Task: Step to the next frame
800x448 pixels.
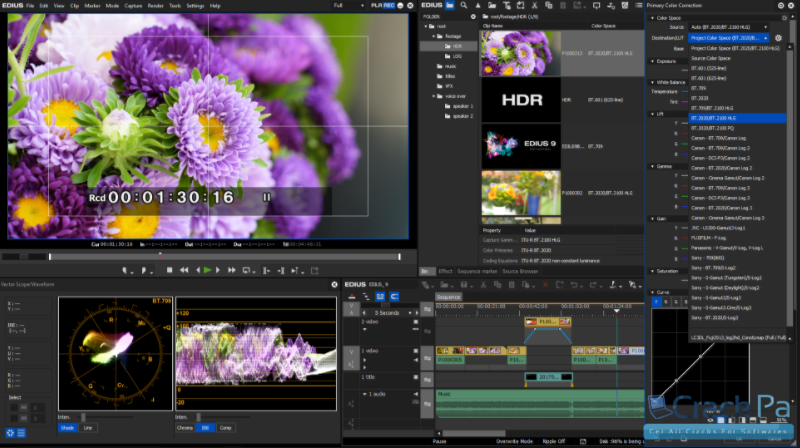Action: coord(218,270)
